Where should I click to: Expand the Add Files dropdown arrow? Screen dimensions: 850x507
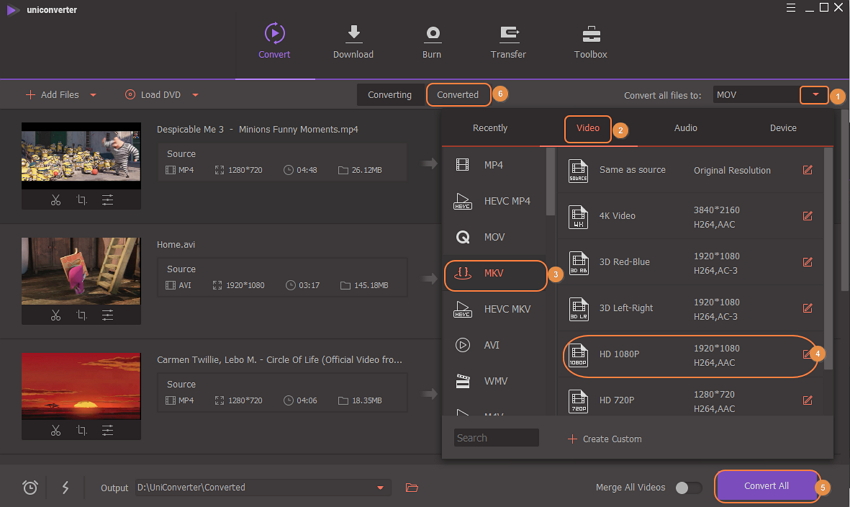pyautogui.click(x=93, y=95)
